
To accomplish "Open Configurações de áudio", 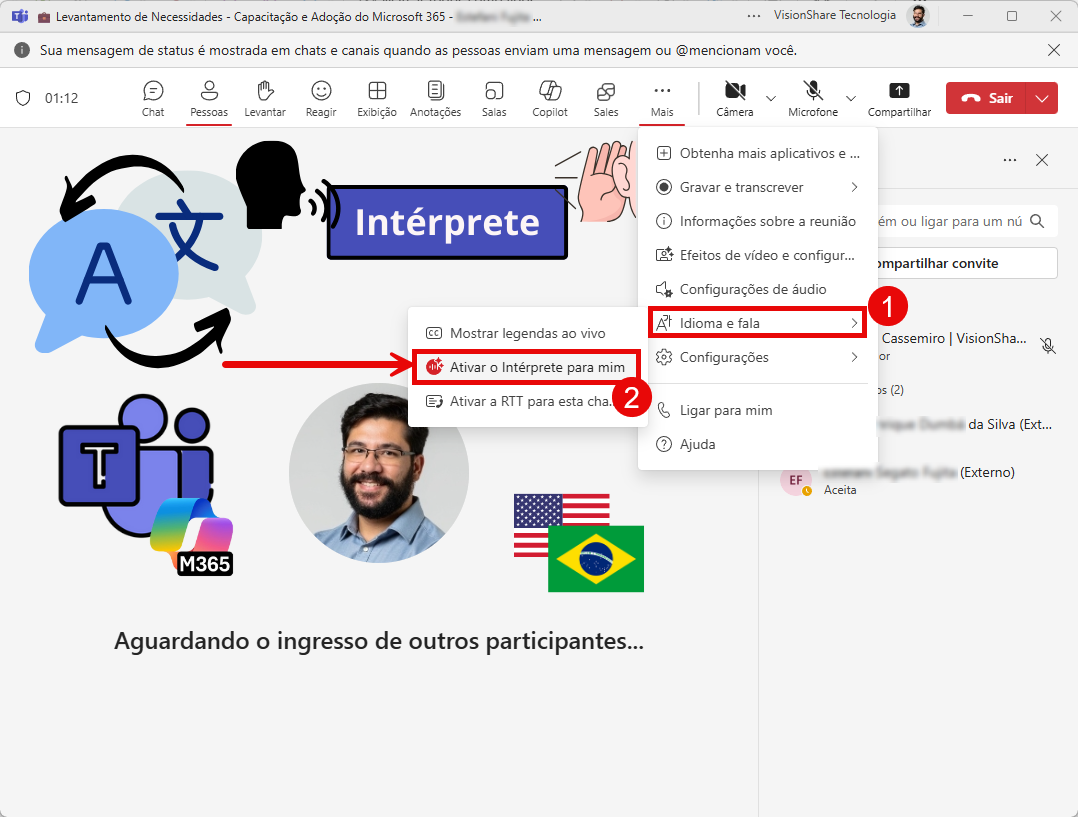I will pyautogui.click(x=758, y=290).
